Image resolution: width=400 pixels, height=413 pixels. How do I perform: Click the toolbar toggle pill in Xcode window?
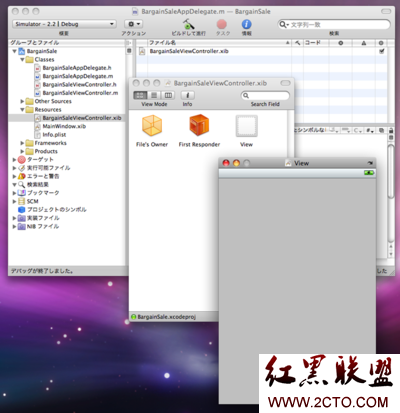pyautogui.click(x=386, y=11)
